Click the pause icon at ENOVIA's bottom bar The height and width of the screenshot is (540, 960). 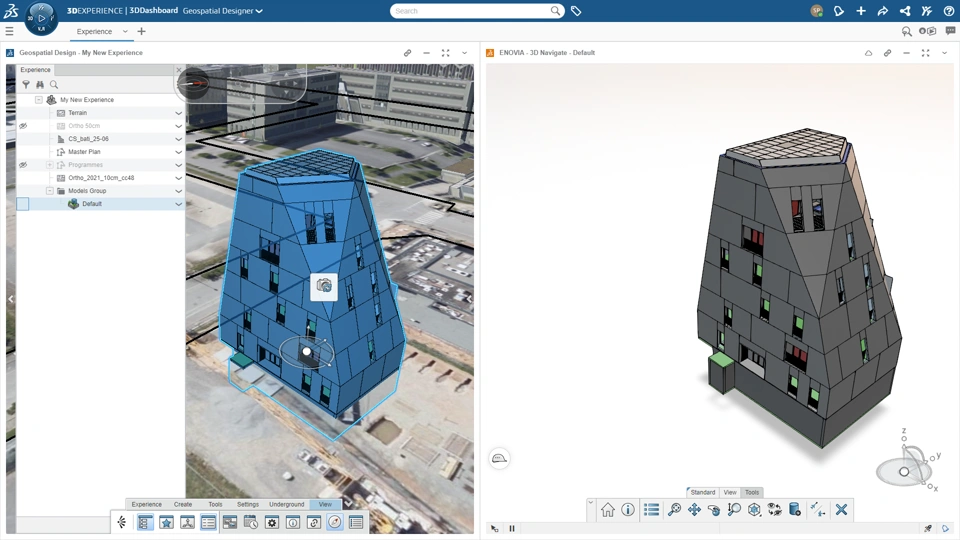pos(512,528)
